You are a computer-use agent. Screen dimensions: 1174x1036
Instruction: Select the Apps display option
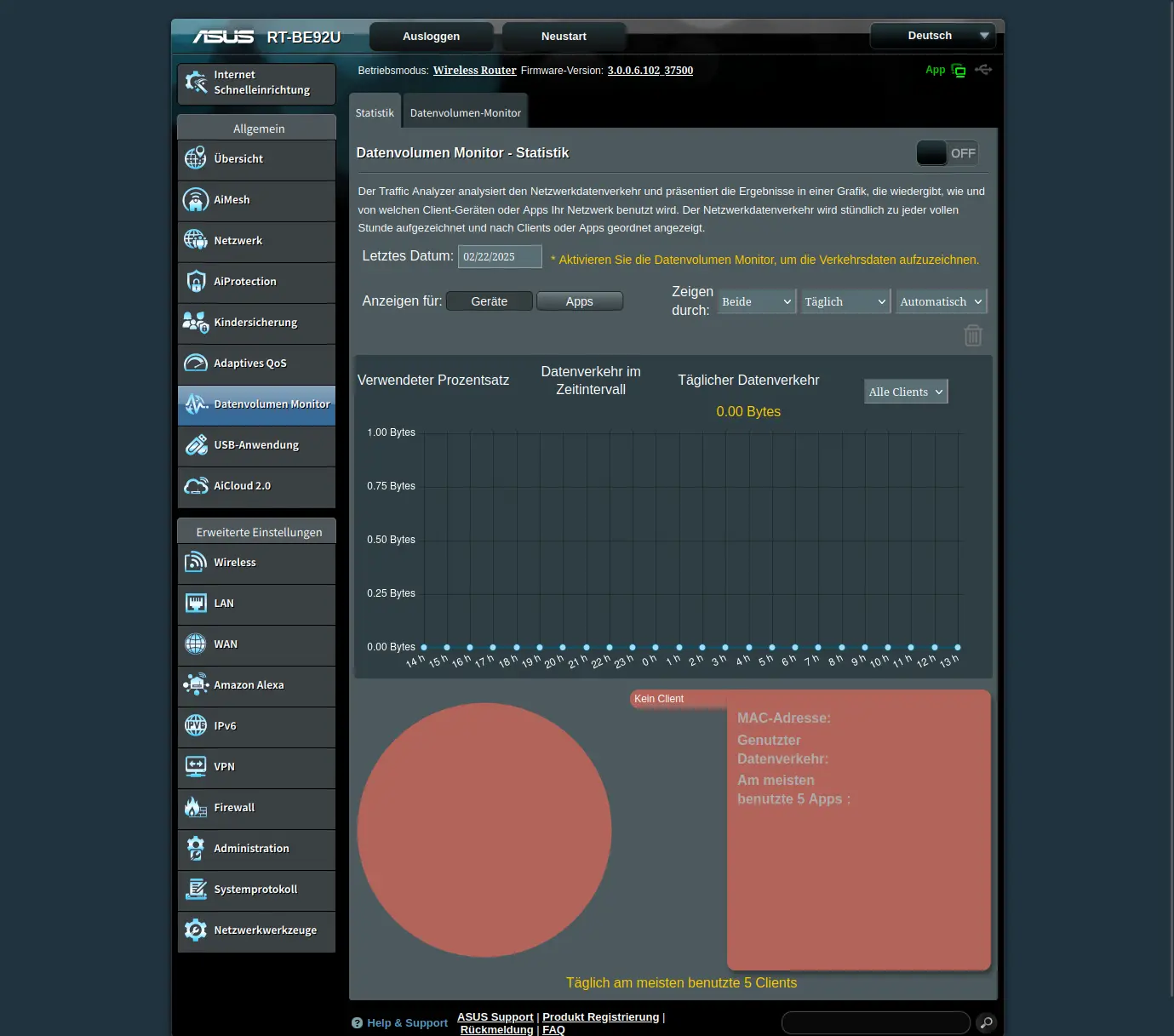tap(579, 301)
